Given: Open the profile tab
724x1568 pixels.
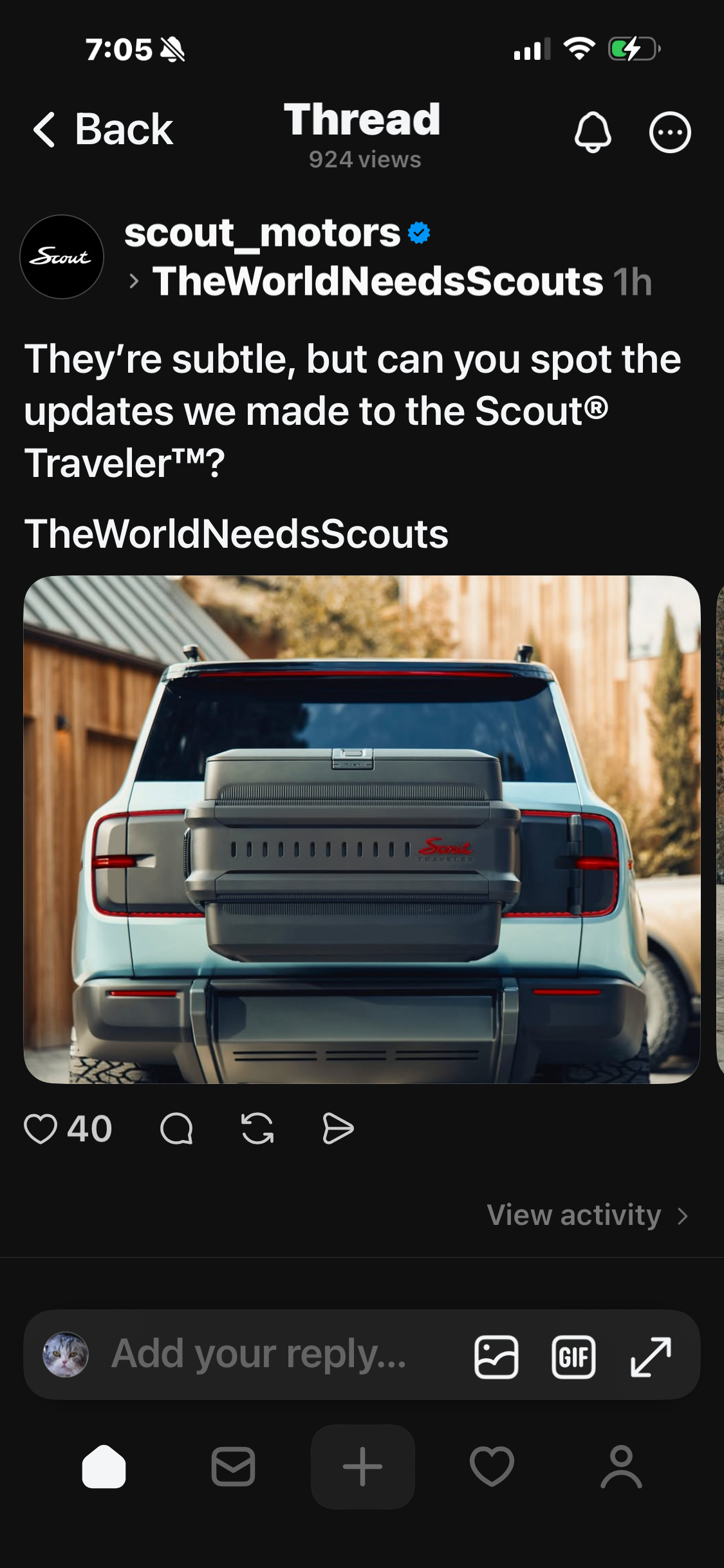Looking at the screenshot, I should tap(622, 1467).
